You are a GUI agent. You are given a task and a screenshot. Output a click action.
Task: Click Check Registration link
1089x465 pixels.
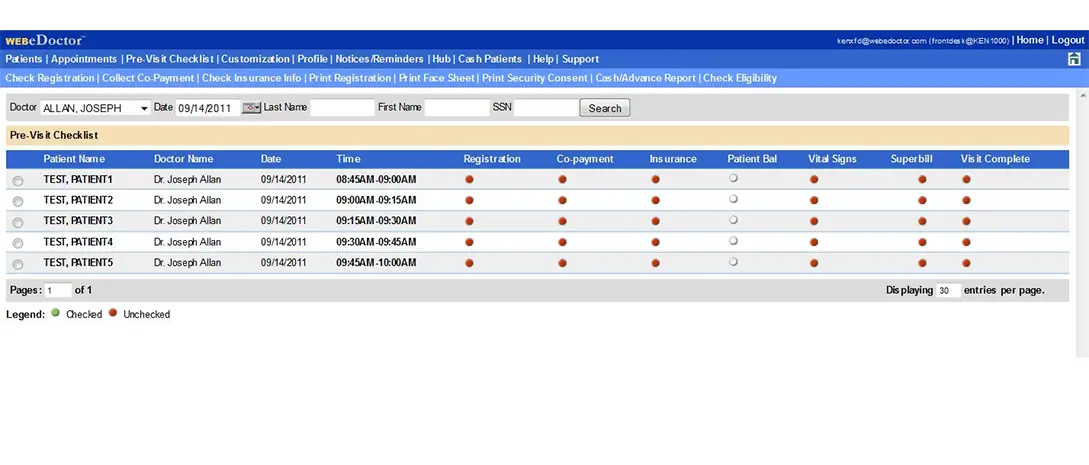pyautogui.click(x=49, y=78)
